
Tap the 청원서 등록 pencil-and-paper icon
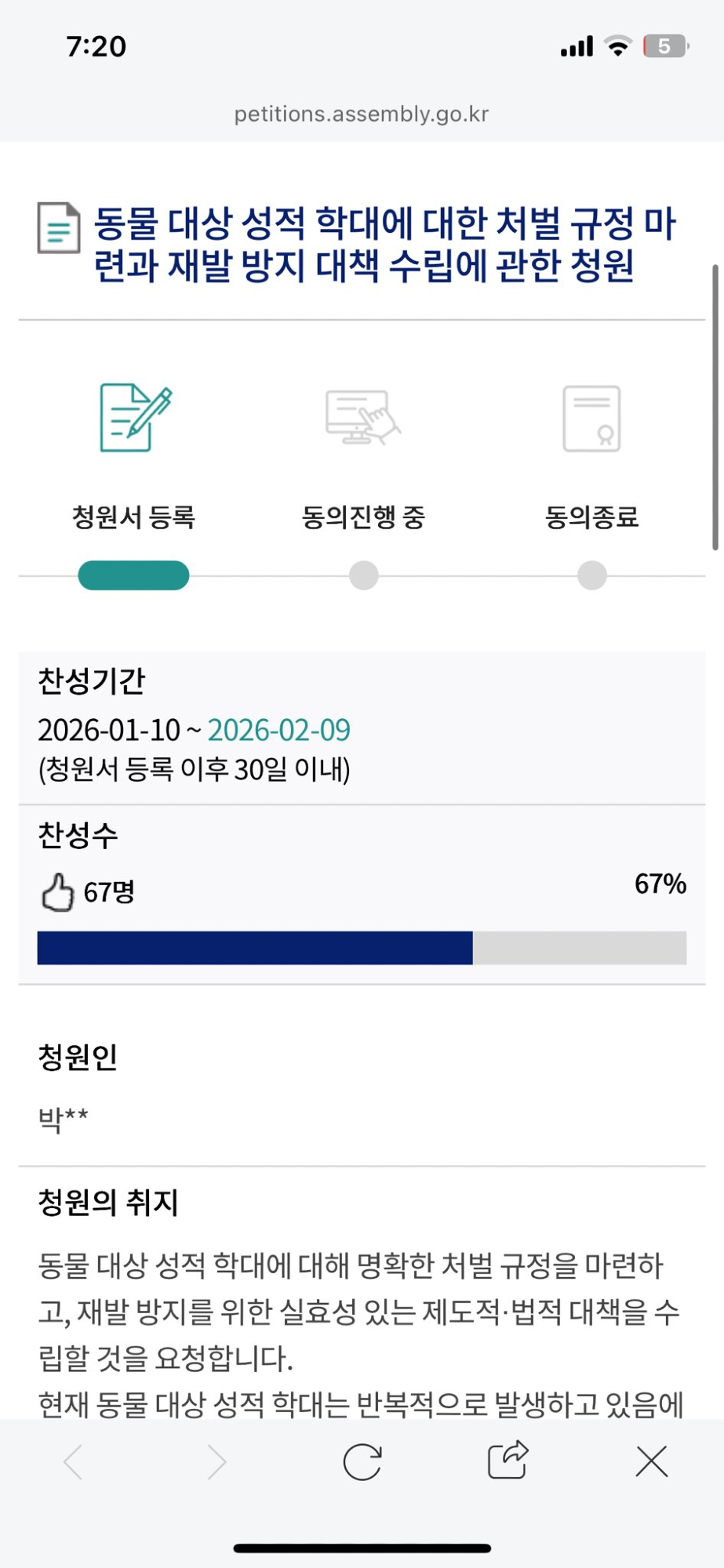tap(135, 417)
